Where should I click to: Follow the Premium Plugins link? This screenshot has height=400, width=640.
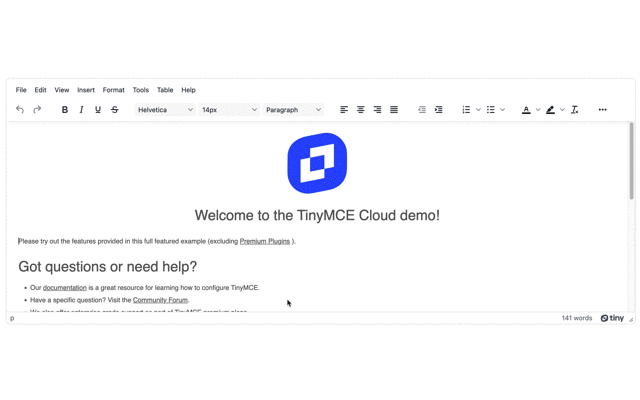265,241
